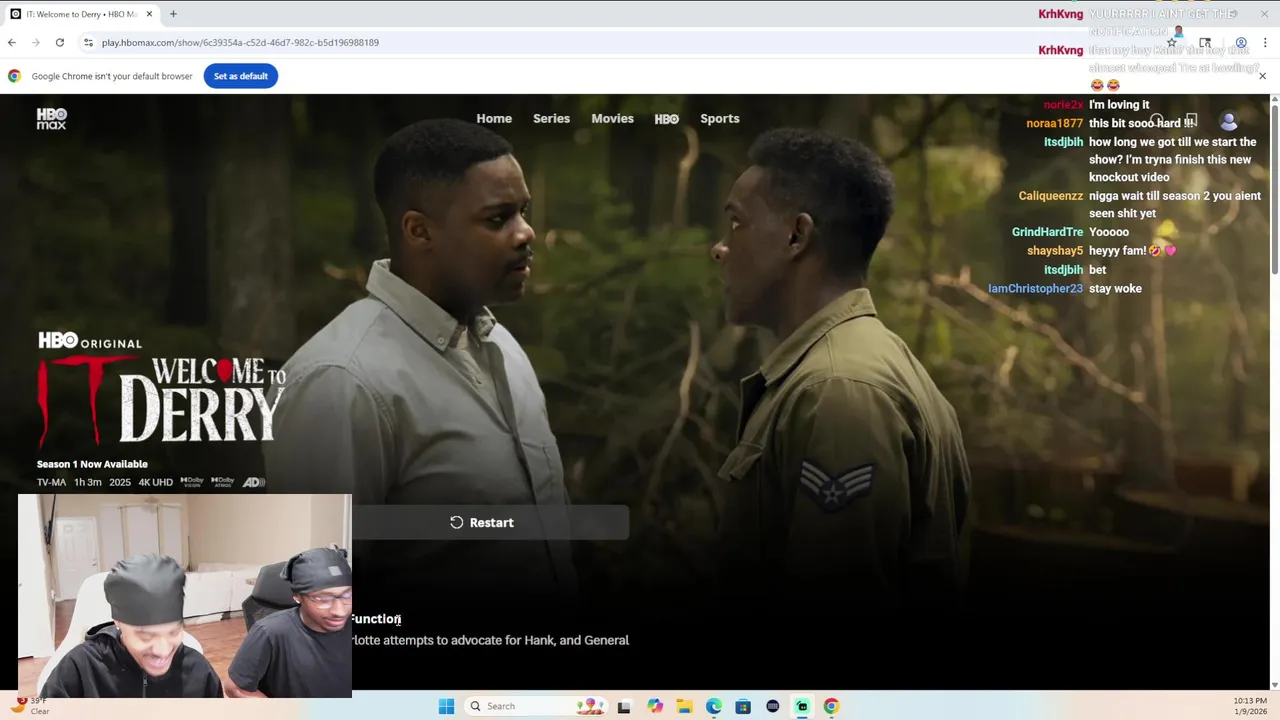Bookmark this page with the star icon
The height and width of the screenshot is (720, 1280).
coord(1172,42)
